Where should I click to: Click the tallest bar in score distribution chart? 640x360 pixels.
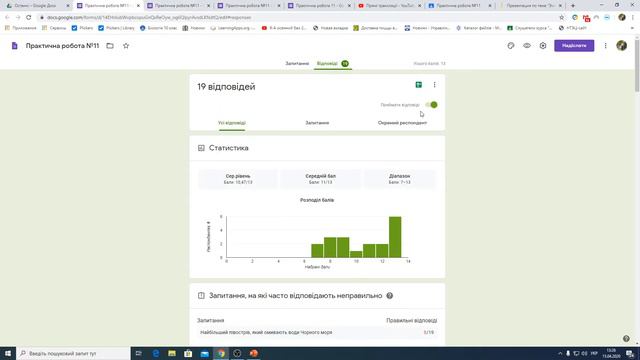click(x=395, y=237)
